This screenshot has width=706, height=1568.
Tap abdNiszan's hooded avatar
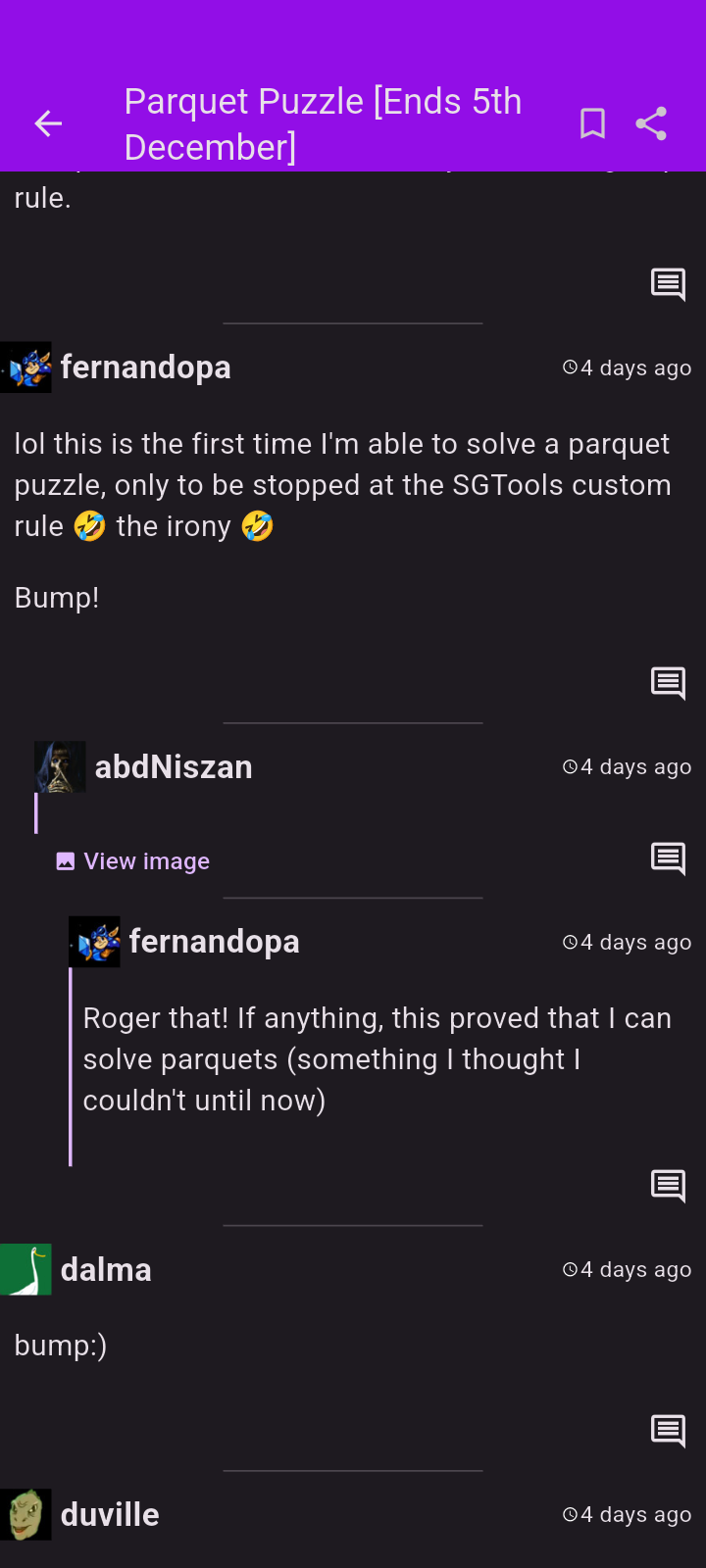click(60, 766)
